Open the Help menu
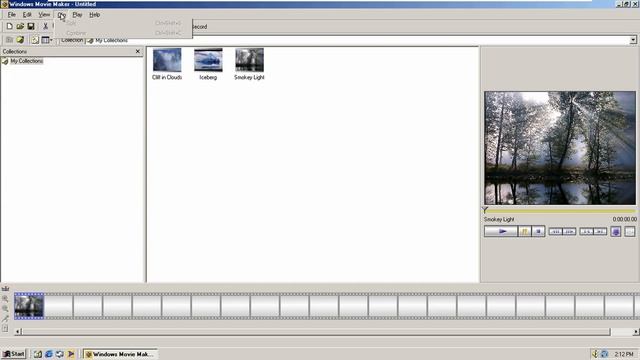This screenshot has width=640, height=360. pos(95,15)
